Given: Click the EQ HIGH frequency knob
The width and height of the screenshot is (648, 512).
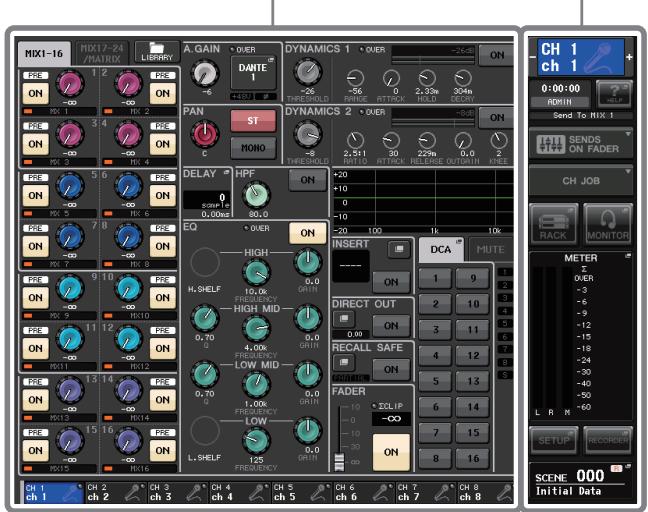Looking at the screenshot, I should (256, 273).
